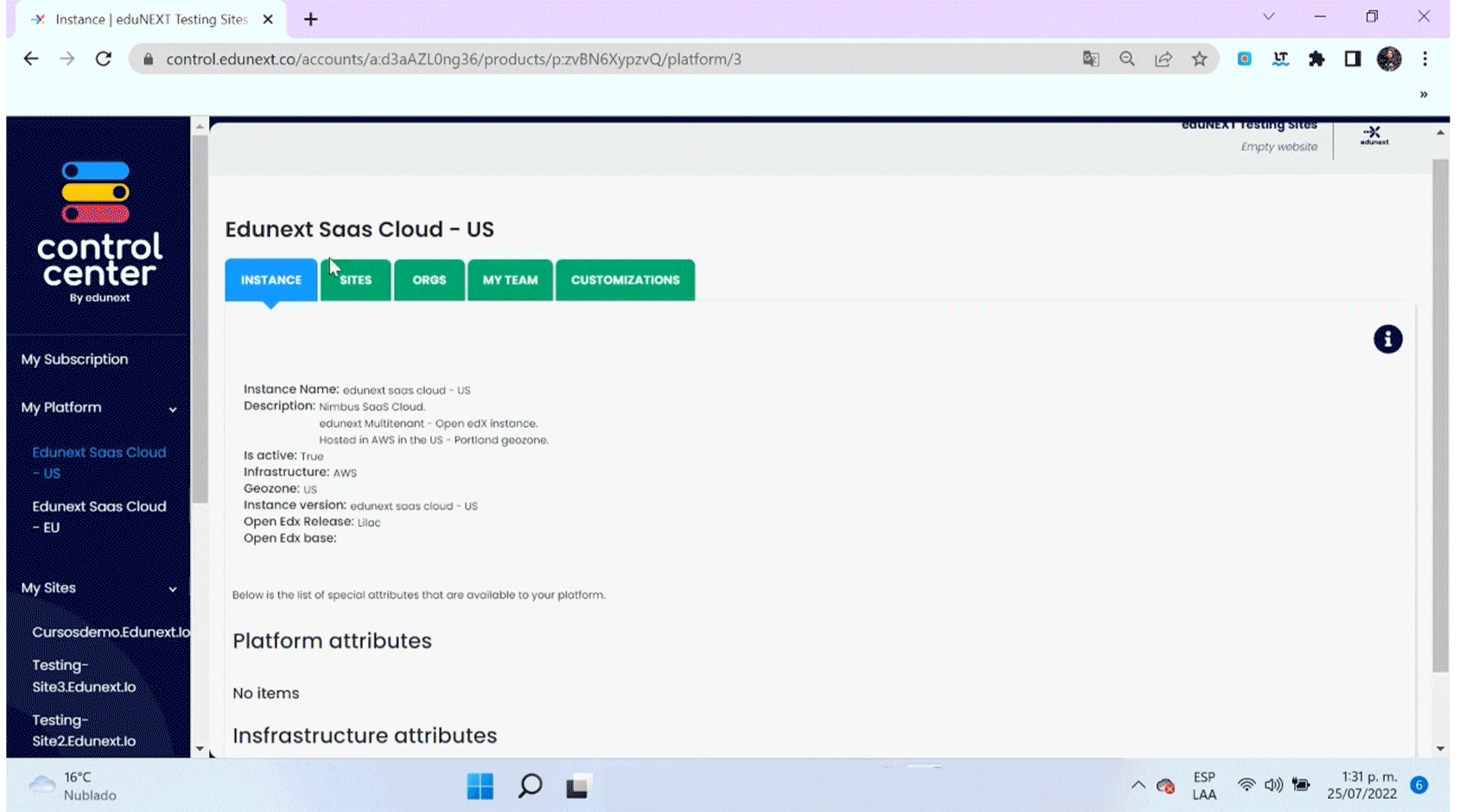This screenshot has width=1460, height=812.
Task: Open Testing-Site2.Edunext.Io site
Action: tap(84, 731)
